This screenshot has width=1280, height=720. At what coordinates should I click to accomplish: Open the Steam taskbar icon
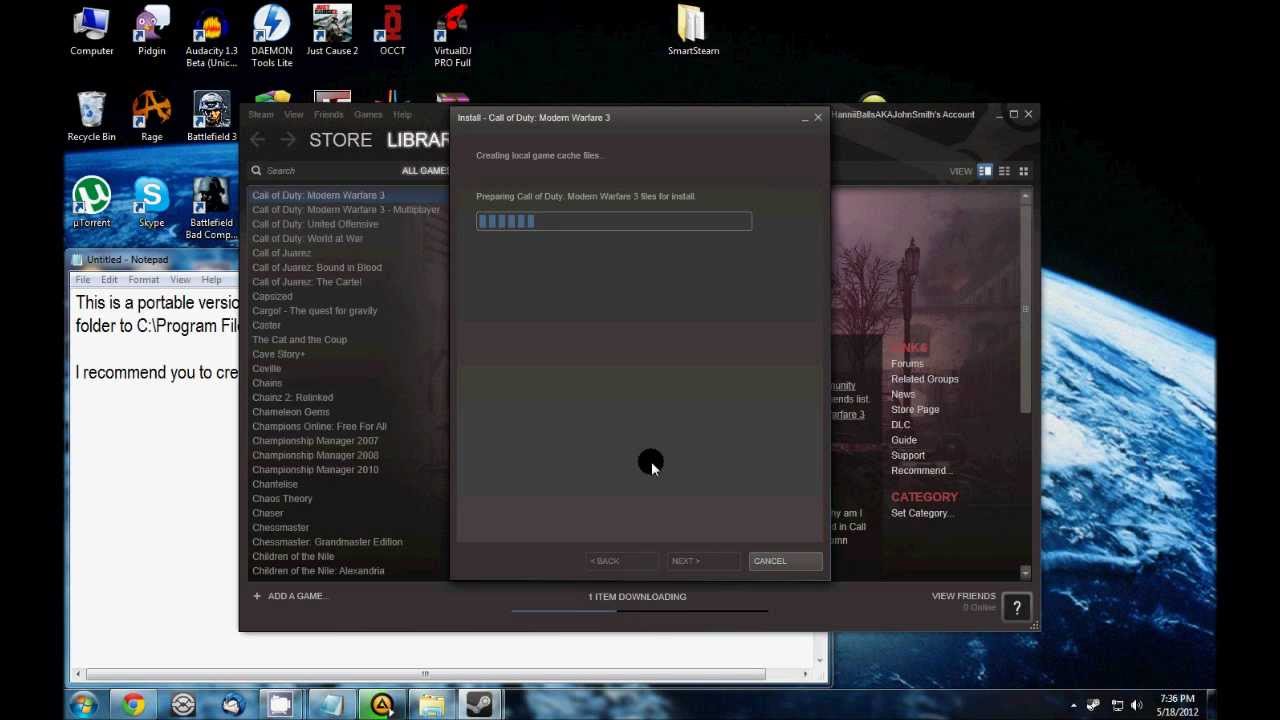point(479,705)
